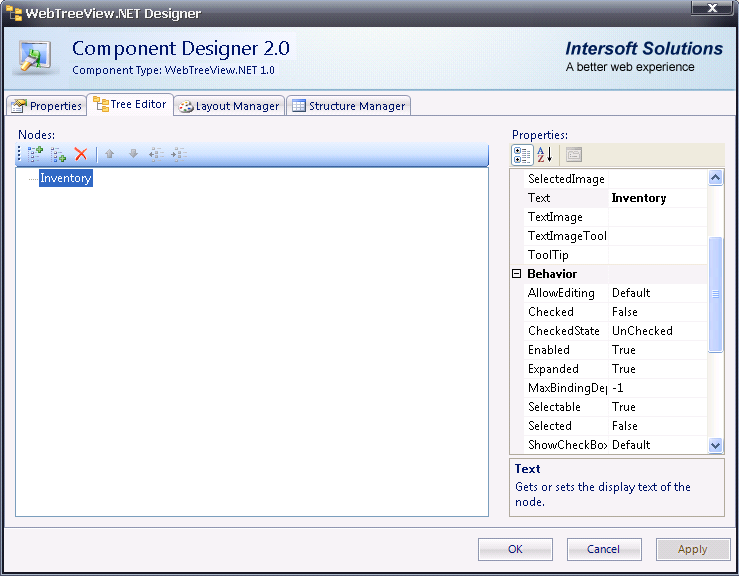This screenshot has height=576, width=739.
Task: Open the Properties tab
Action: click(47, 106)
